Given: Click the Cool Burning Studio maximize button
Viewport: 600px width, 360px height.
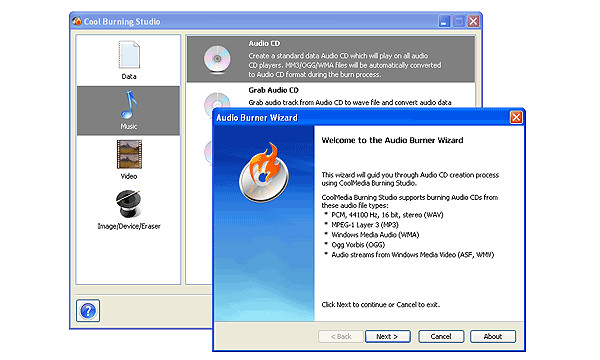Looking at the screenshot, I should coord(459,21).
